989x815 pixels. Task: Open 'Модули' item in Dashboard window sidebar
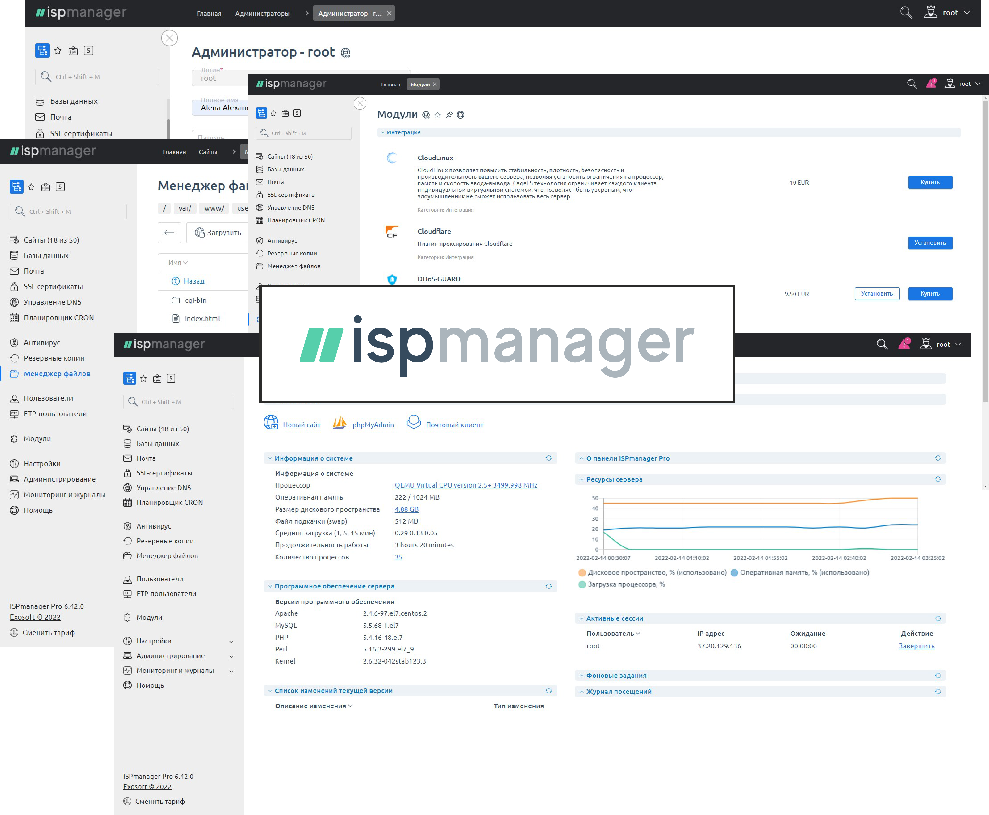point(143,618)
